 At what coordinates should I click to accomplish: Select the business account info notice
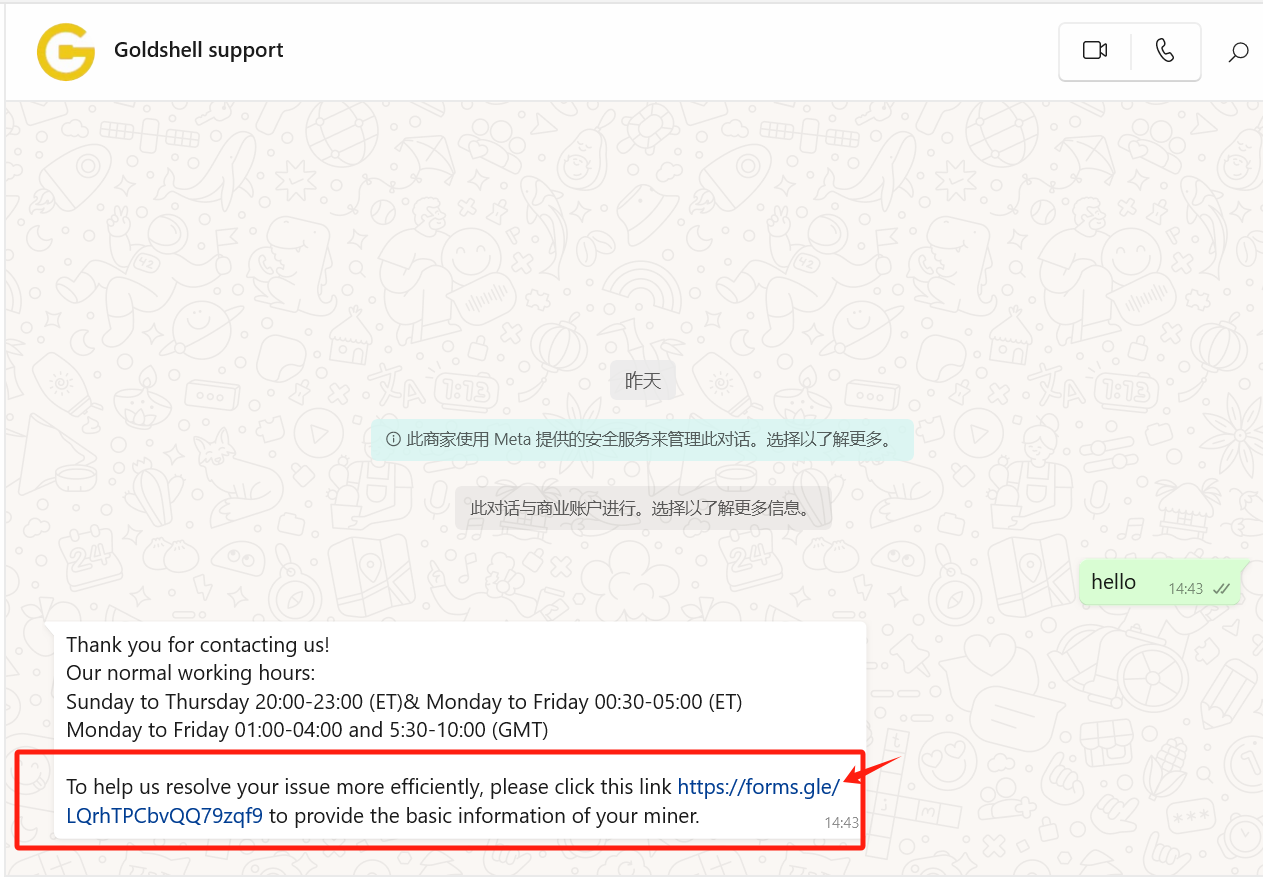[x=642, y=508]
